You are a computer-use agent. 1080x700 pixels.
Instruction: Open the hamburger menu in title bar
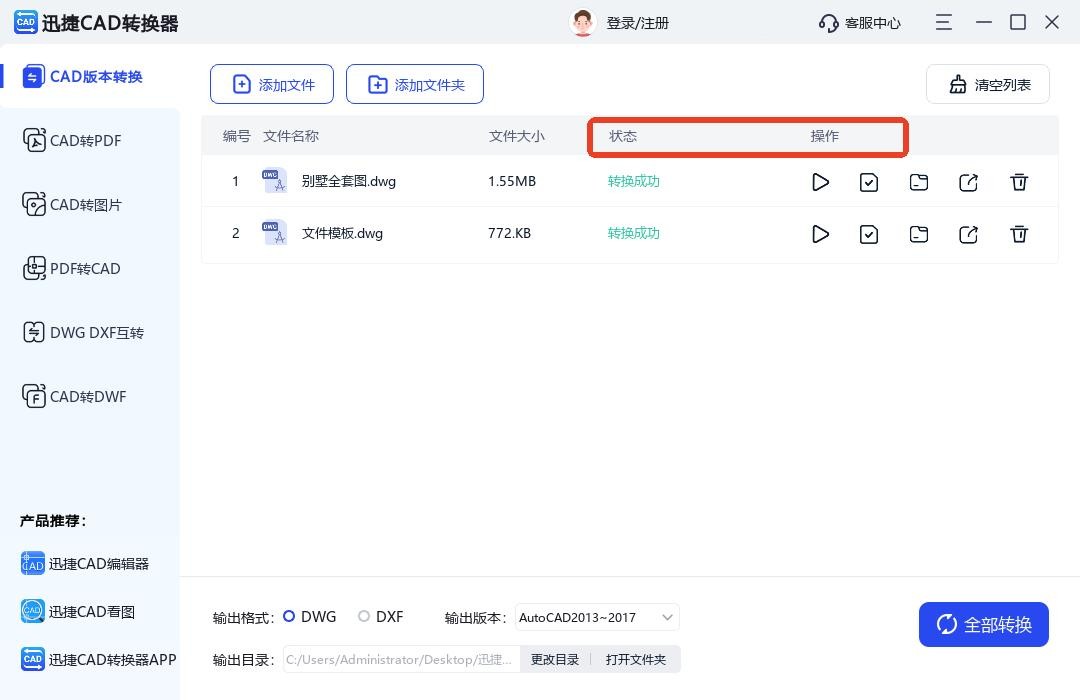(x=943, y=22)
